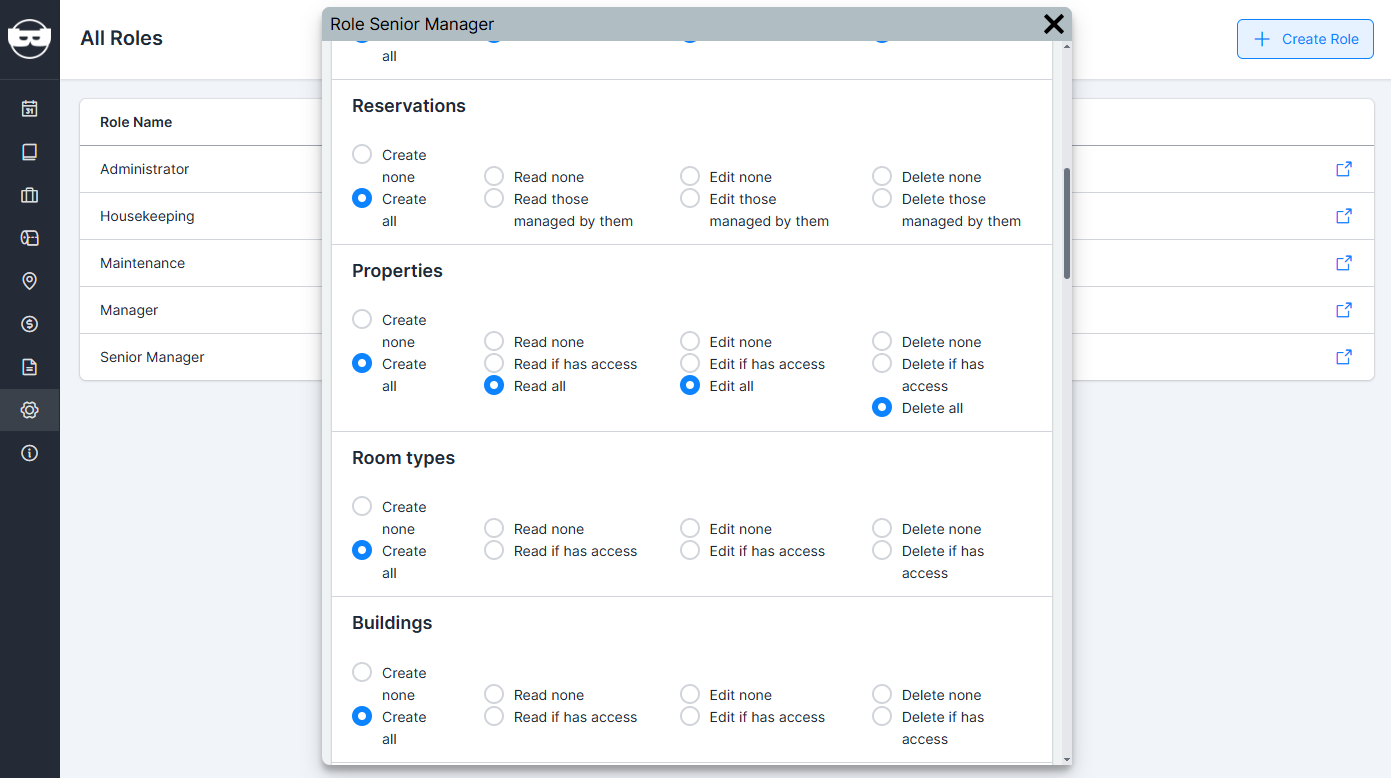Viewport: 1391px width, 778px height.
Task: Select Create none for Properties
Action: pos(361,320)
